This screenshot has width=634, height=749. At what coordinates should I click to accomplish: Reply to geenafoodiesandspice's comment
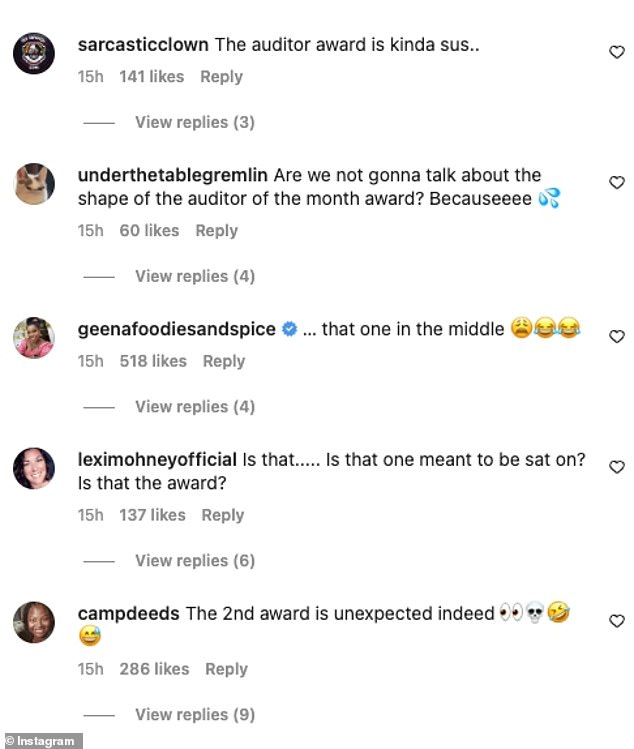pos(224,361)
